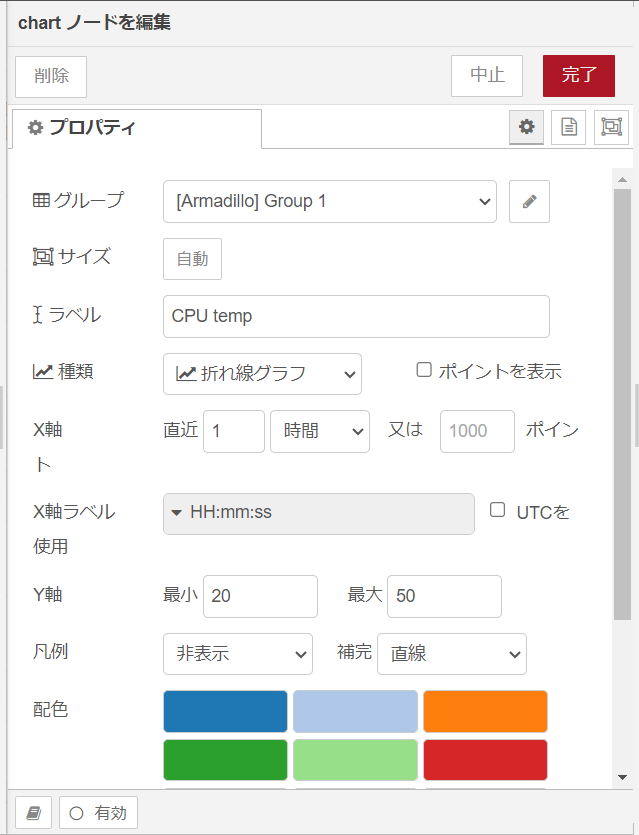Pick the light green color swatch
639x835 pixels.
tap(355, 760)
